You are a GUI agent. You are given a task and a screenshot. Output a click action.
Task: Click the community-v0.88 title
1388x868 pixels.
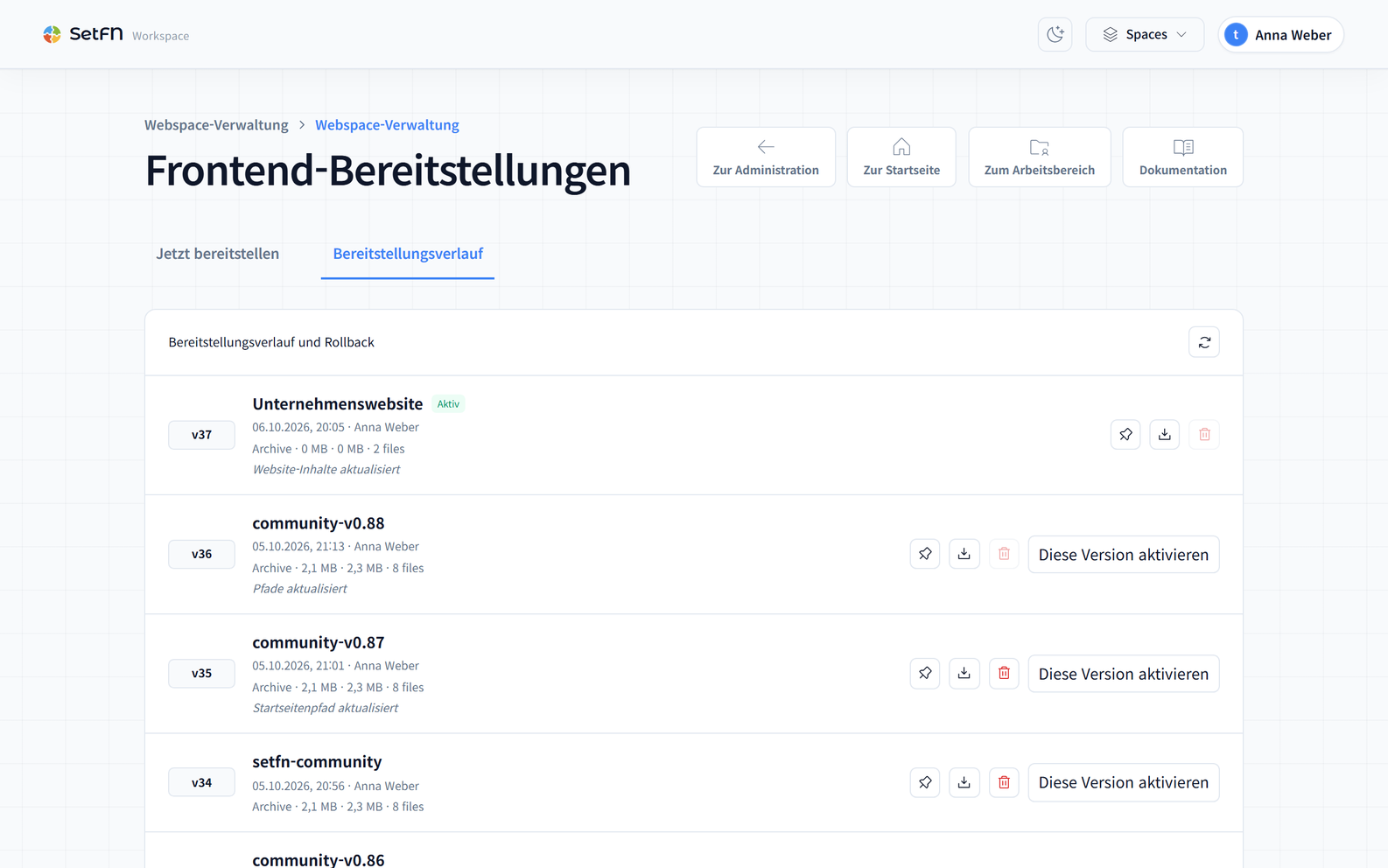[319, 523]
